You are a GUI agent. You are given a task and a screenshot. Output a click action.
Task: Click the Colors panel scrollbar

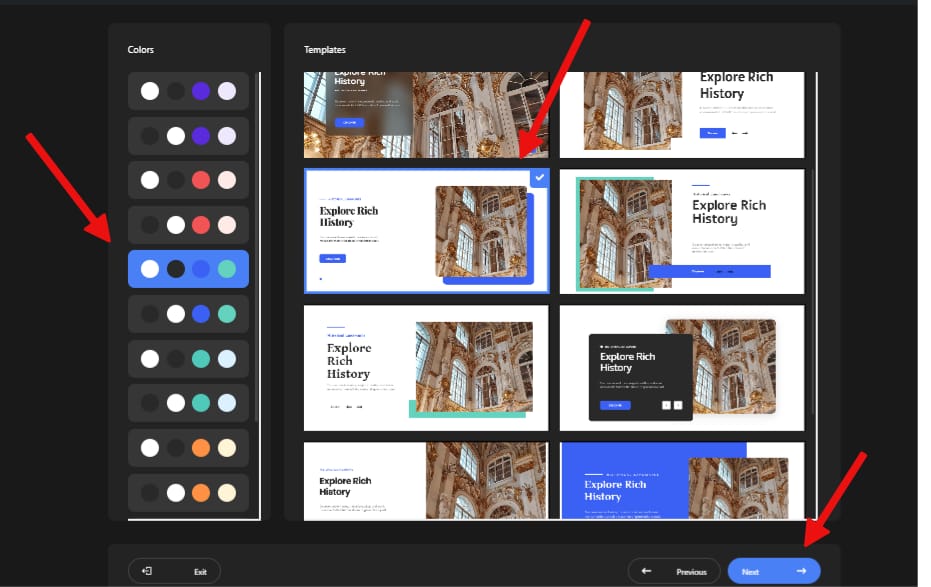coord(257,246)
